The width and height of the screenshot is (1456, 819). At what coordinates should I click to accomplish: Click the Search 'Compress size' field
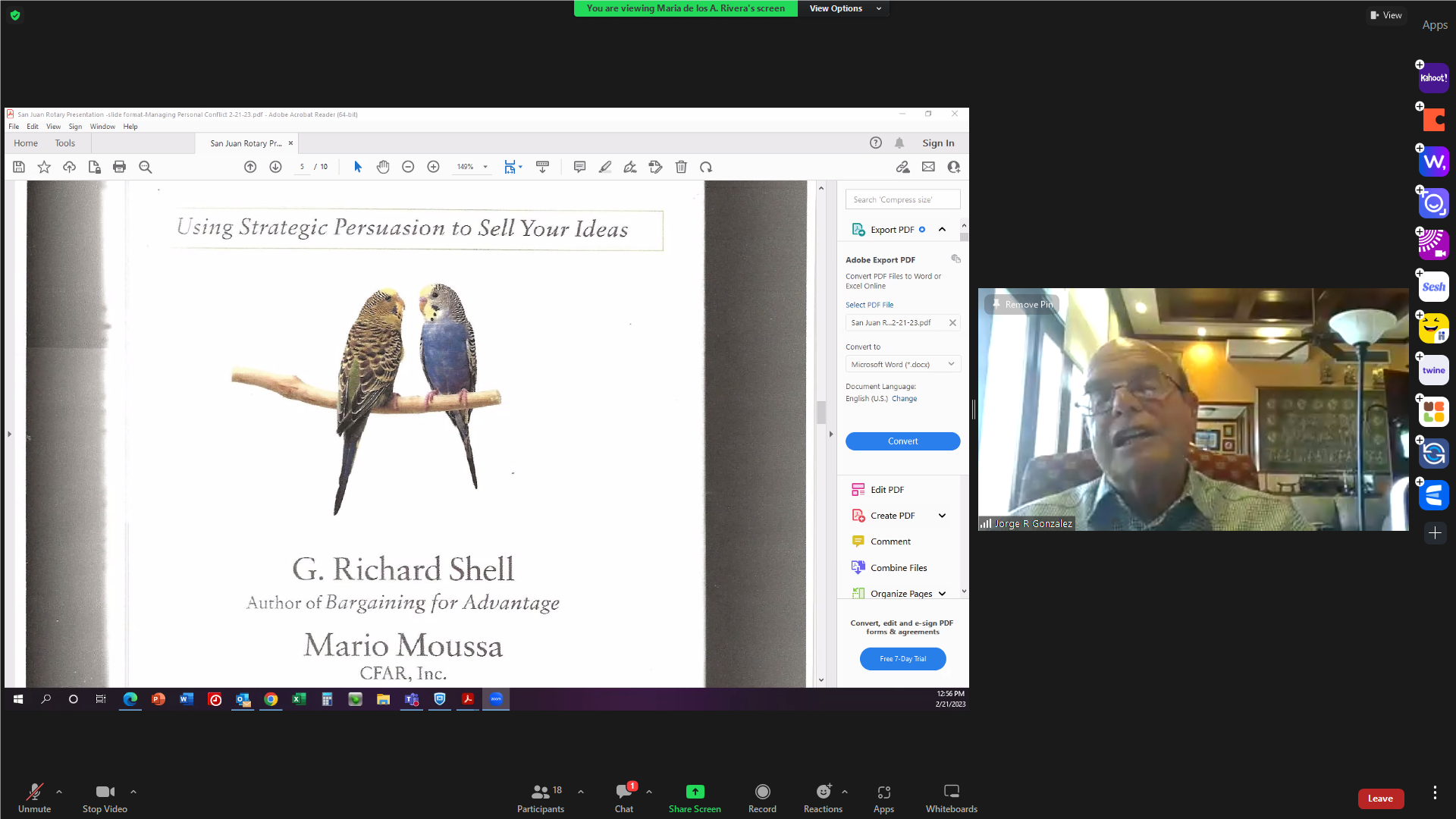[902, 199]
